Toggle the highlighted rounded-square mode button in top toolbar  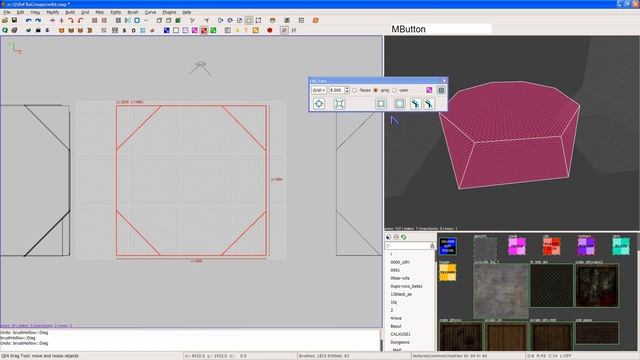(x=249, y=20)
